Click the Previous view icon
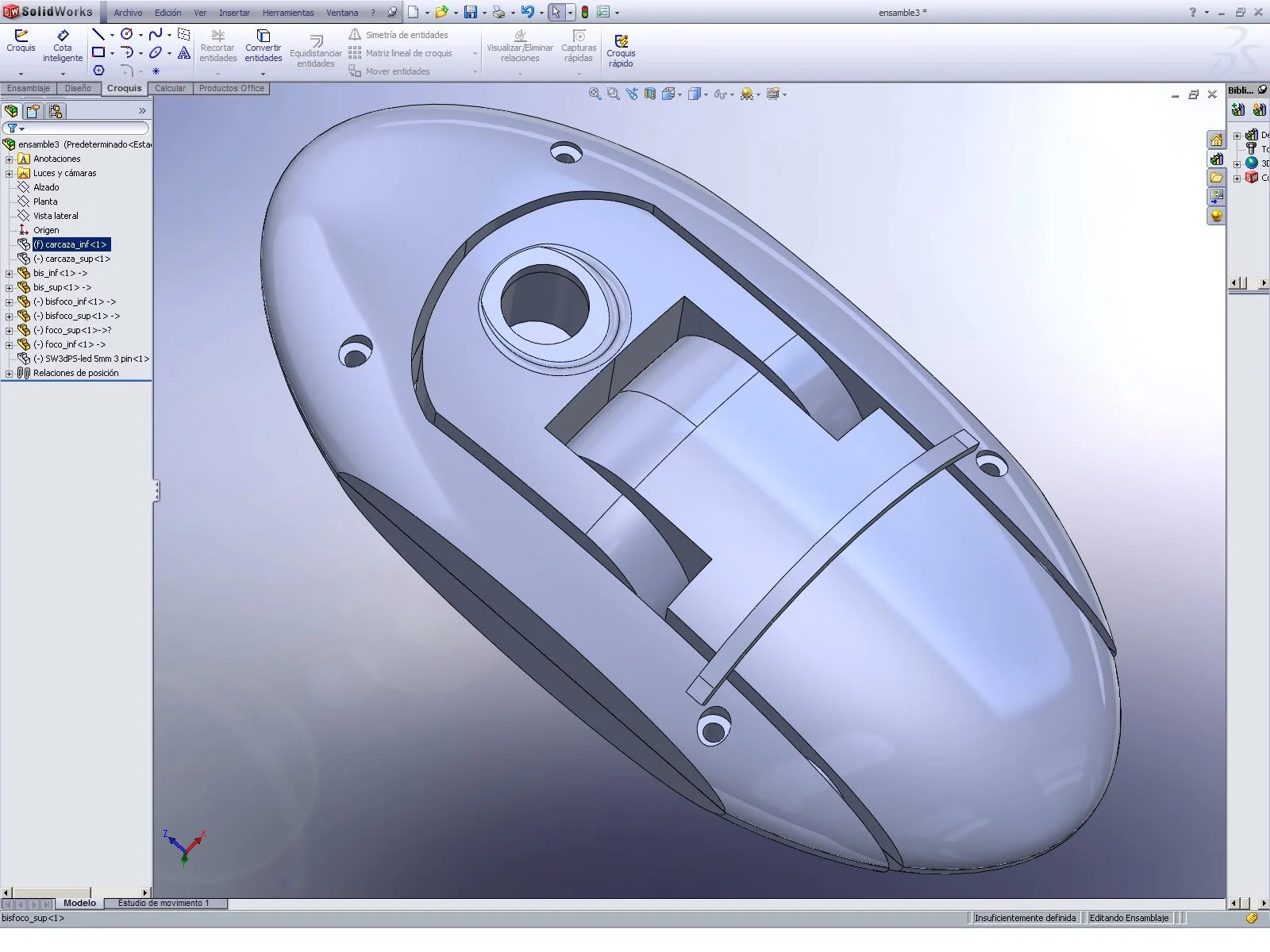 pos(632,94)
